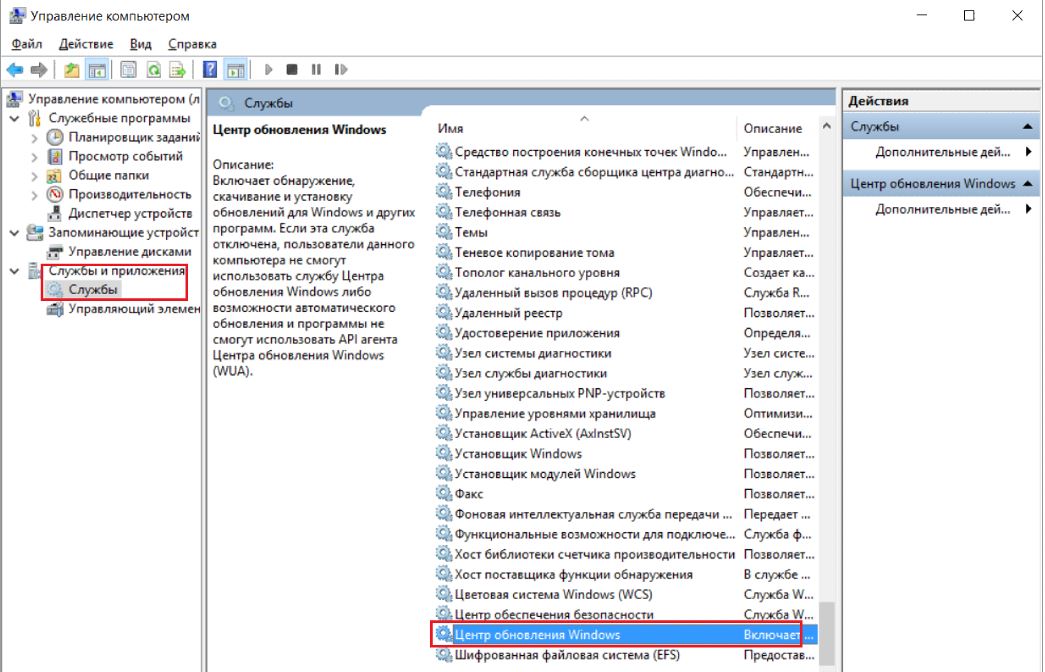The image size is (1045, 672).
Task: Collapse the Службы и приложения node
Action: point(14,271)
